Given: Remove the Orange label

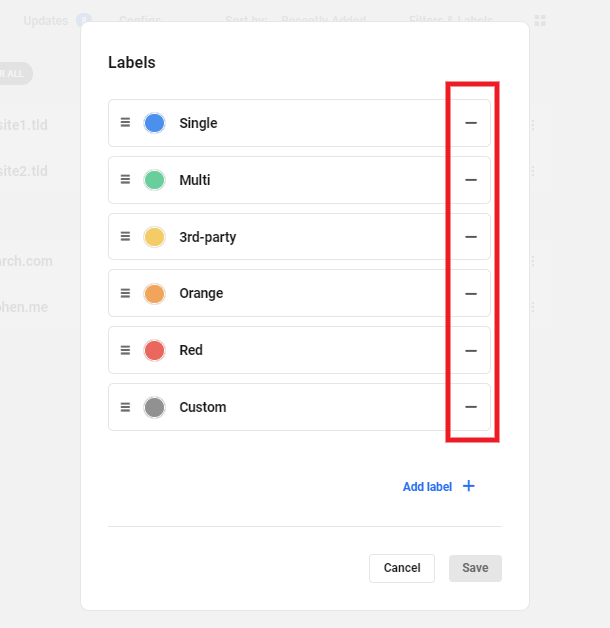Looking at the screenshot, I should [x=471, y=294].
